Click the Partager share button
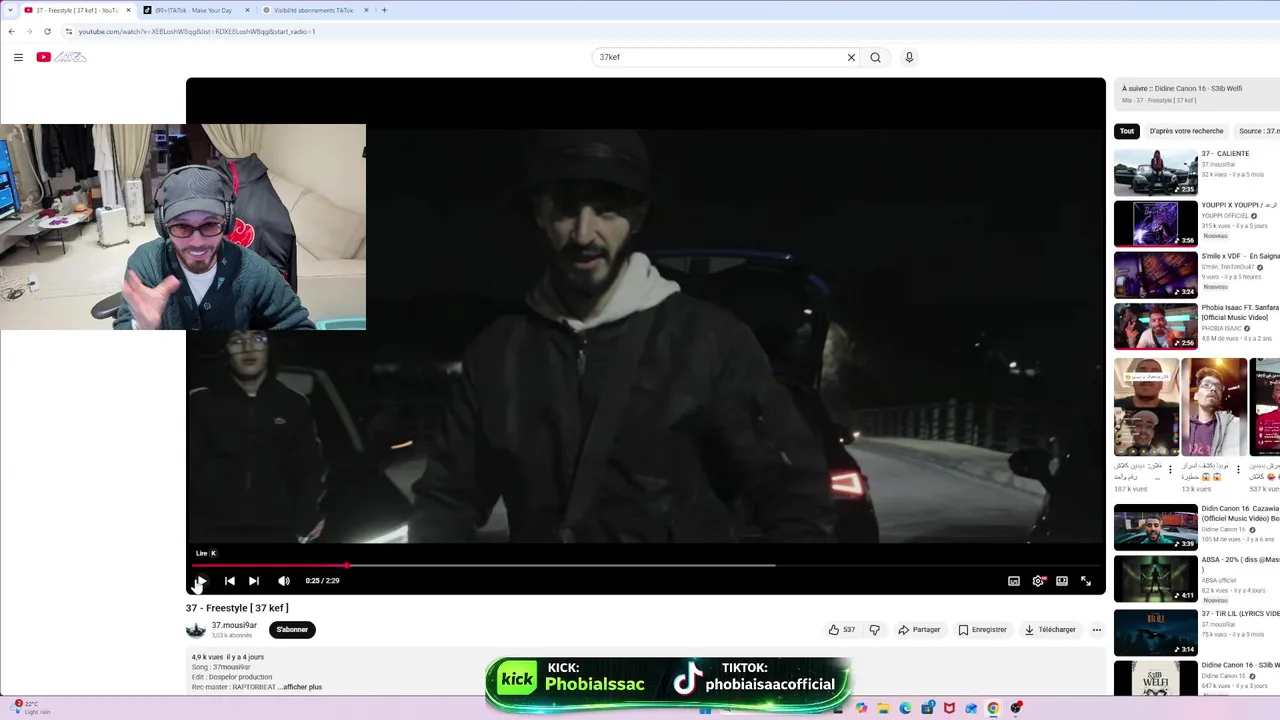 [919, 630]
